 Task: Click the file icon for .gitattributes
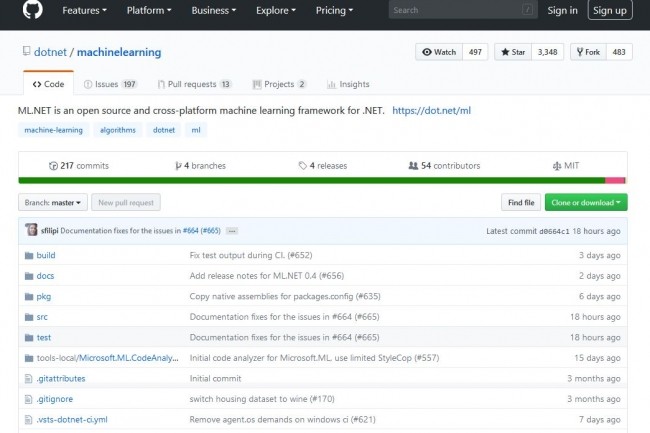(28, 379)
